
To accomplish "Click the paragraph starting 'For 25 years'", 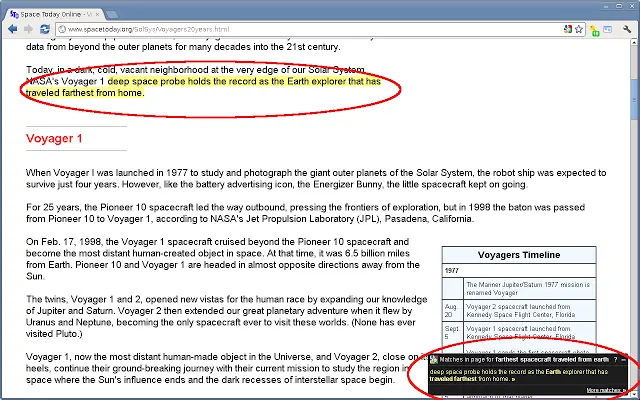I will pyautogui.click(x=305, y=213).
